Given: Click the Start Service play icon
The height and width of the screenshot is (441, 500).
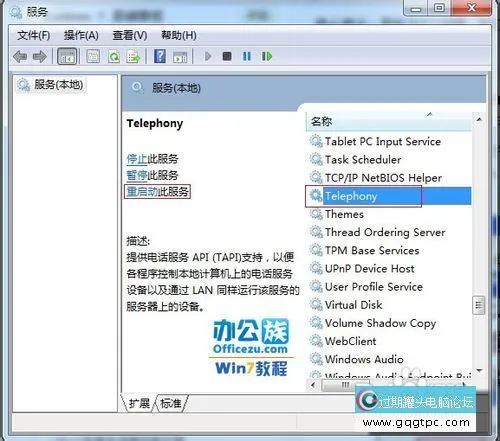Looking at the screenshot, I should click(x=208, y=56).
